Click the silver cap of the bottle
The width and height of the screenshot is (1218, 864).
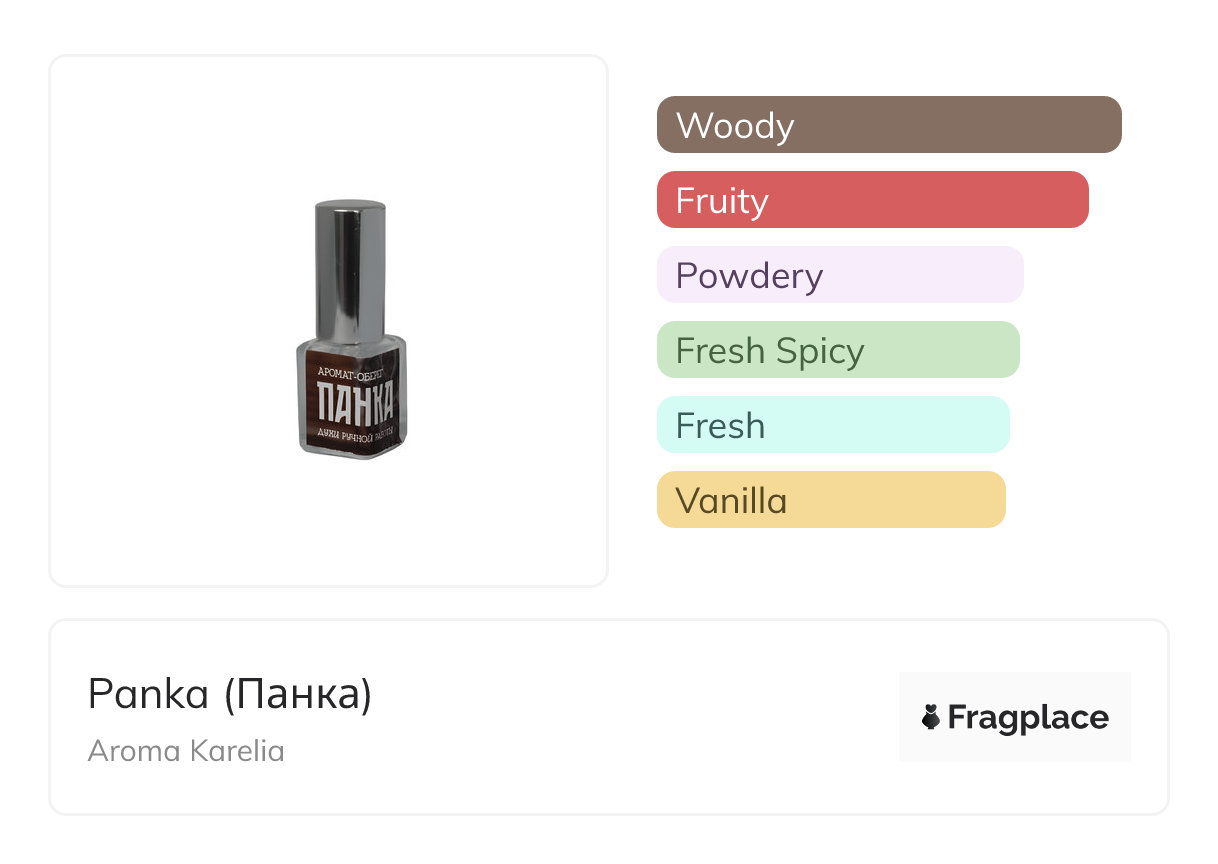point(350,268)
